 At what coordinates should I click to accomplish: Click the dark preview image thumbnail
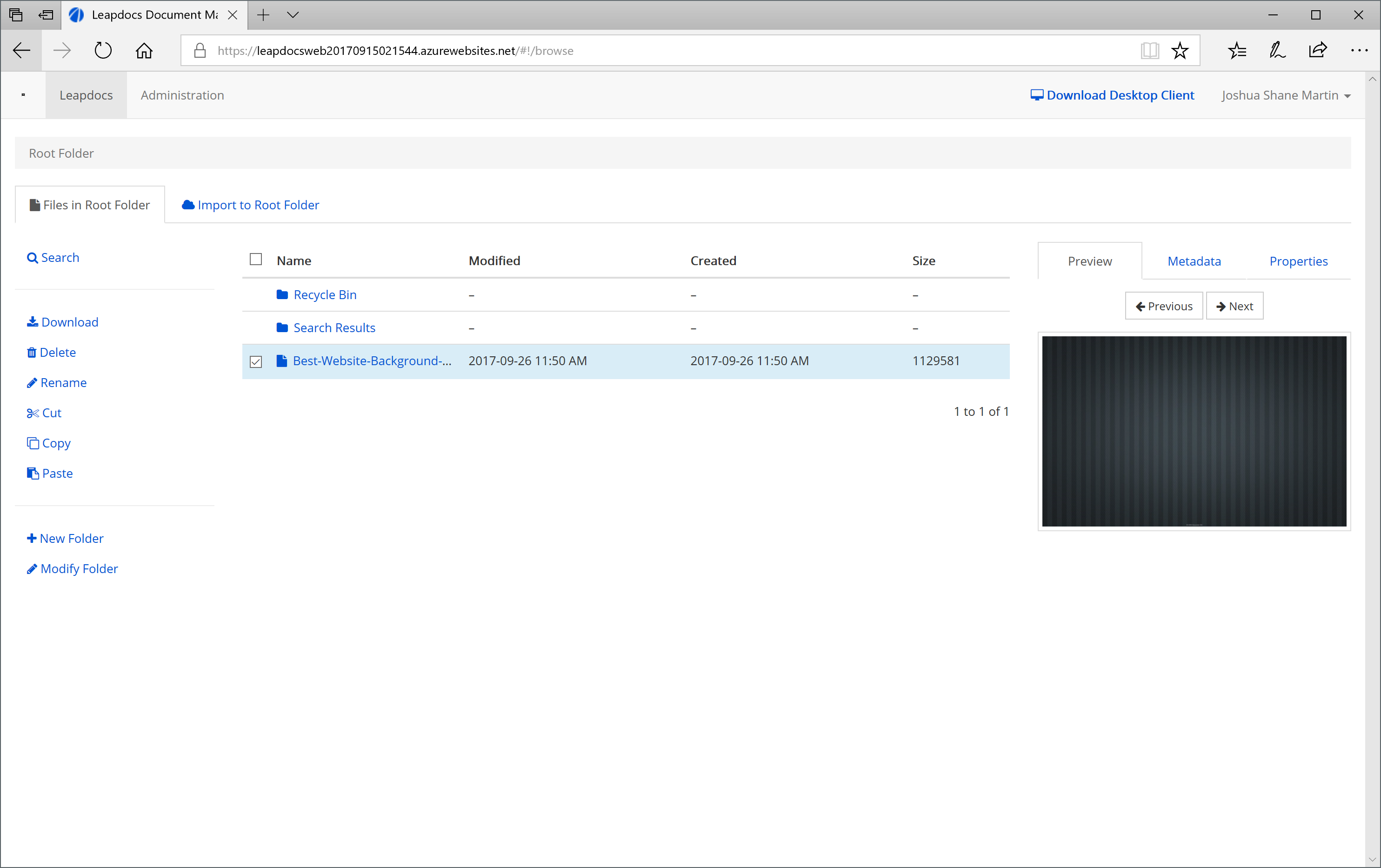[x=1194, y=431]
